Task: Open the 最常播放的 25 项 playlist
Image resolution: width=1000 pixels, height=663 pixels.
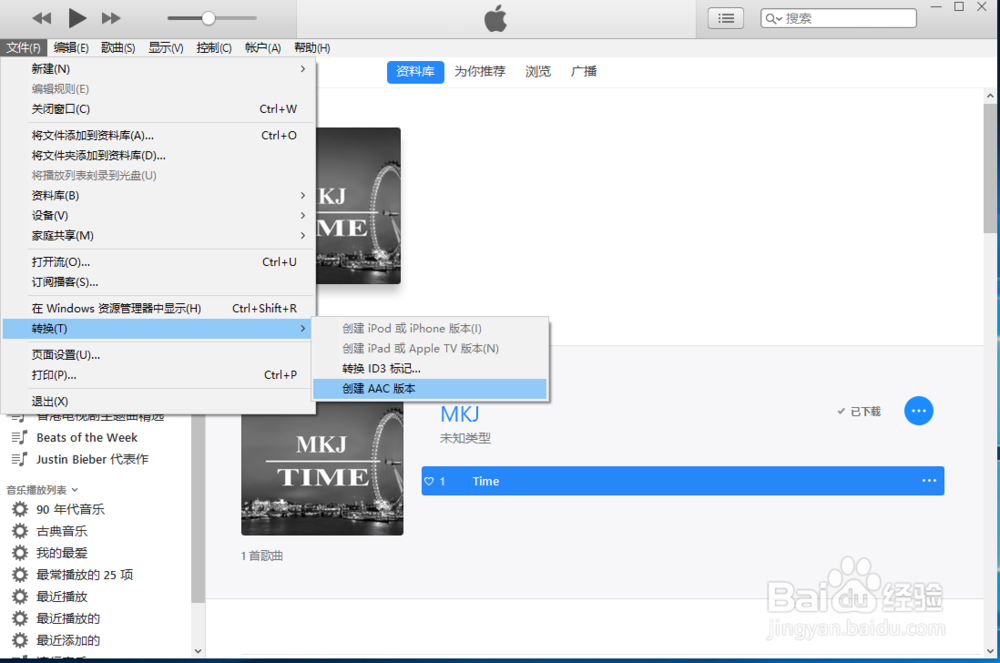Action: [x=85, y=575]
